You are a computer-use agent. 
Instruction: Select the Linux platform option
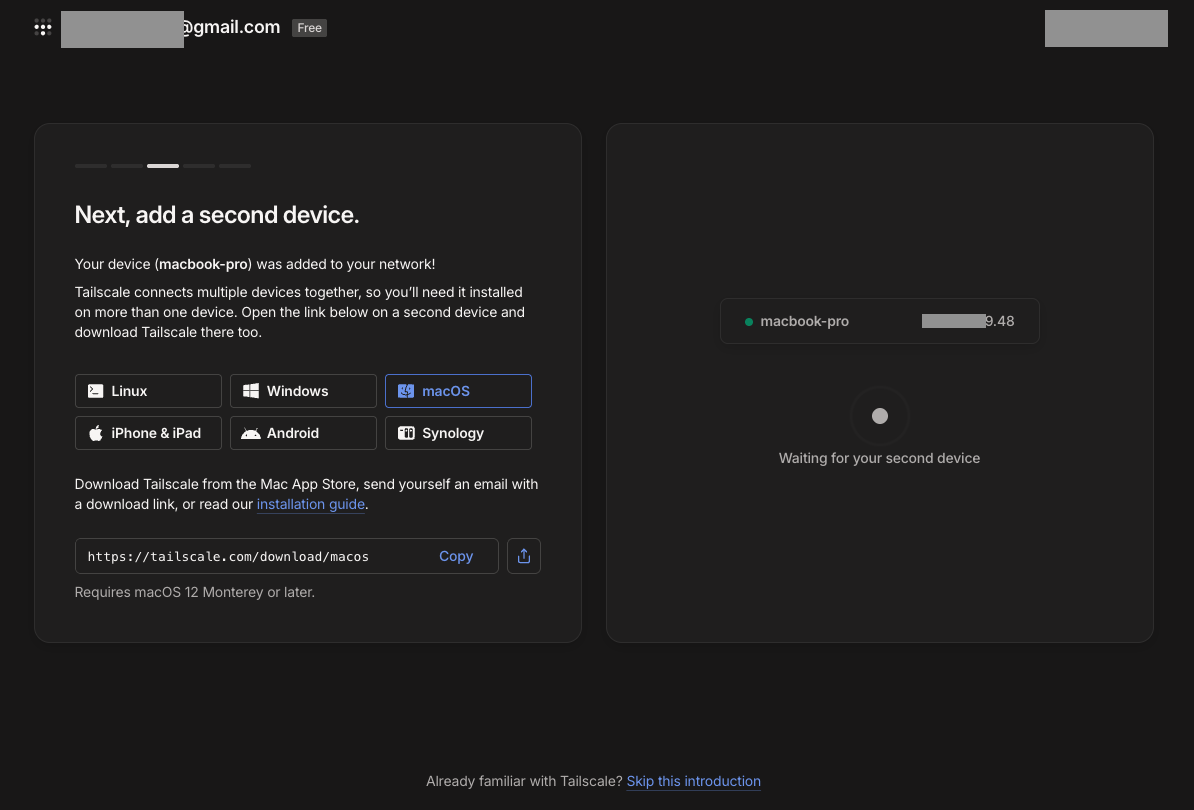[x=148, y=391]
